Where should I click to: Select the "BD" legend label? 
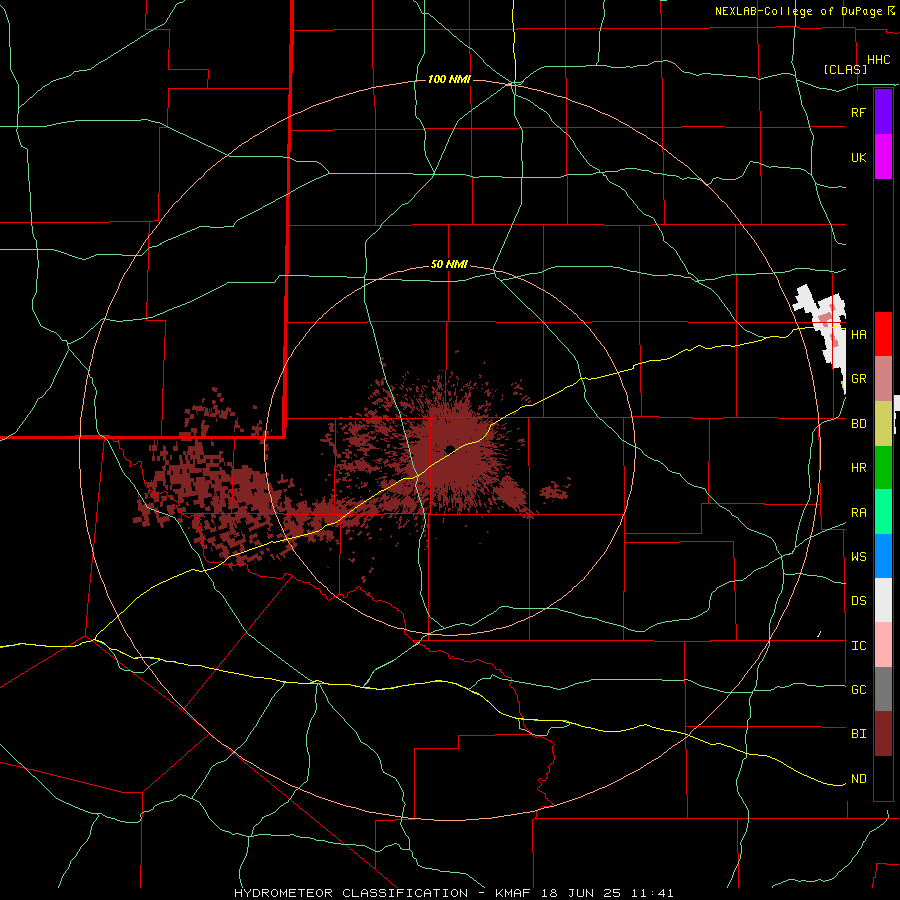click(858, 424)
